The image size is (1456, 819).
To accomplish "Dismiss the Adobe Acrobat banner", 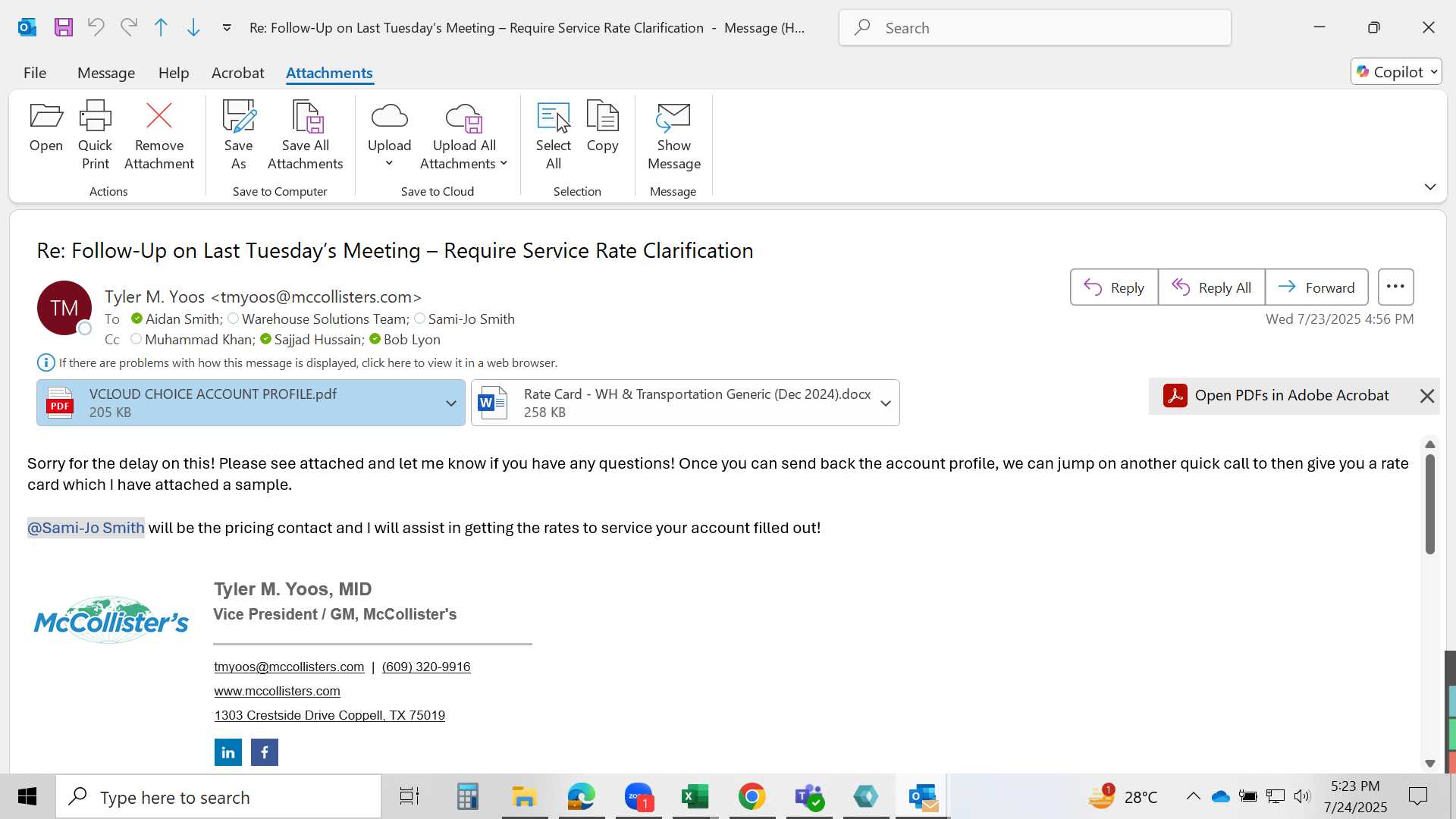I will click(1427, 396).
